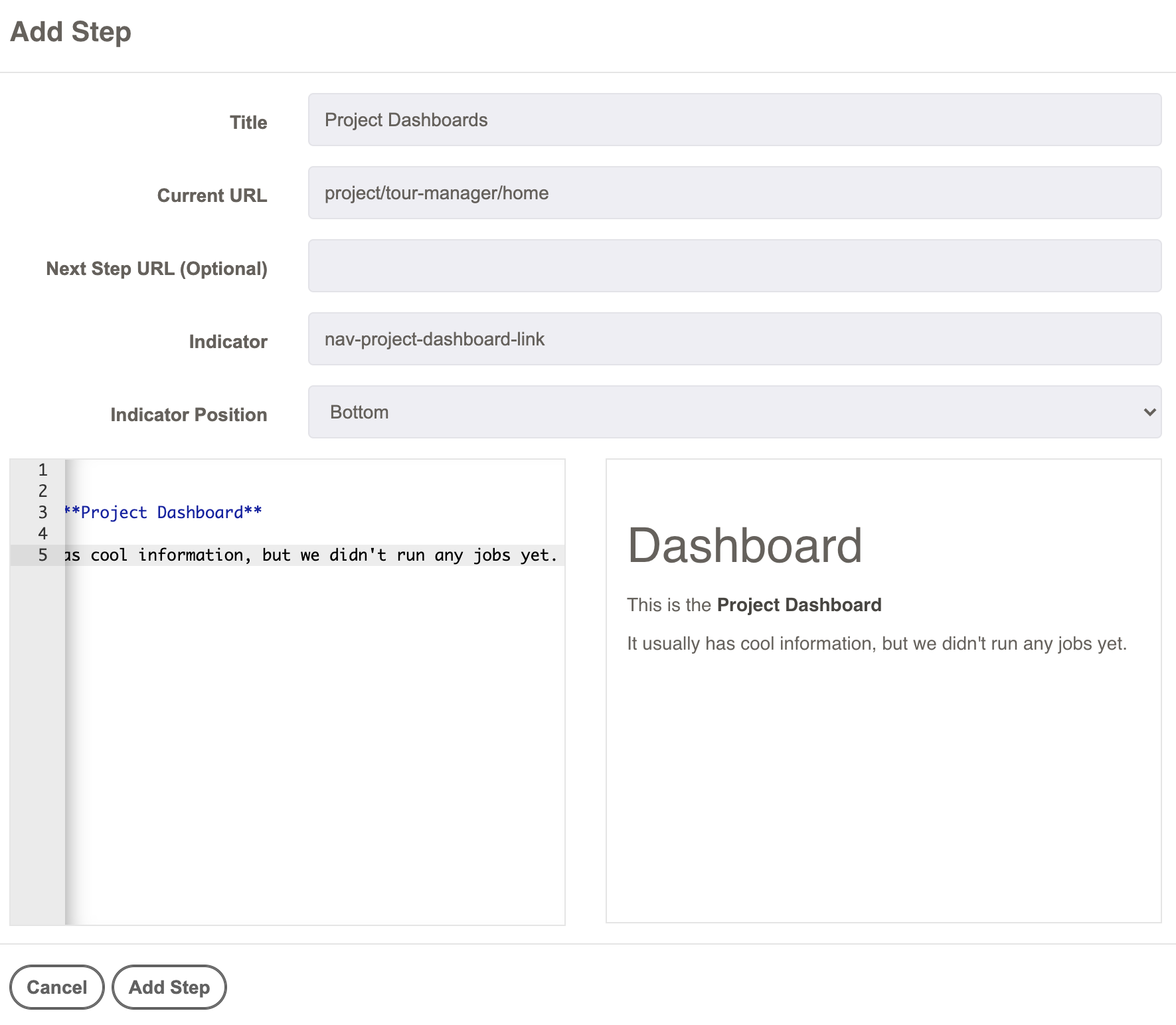Click line number 2 in editor gutter

tap(42, 492)
